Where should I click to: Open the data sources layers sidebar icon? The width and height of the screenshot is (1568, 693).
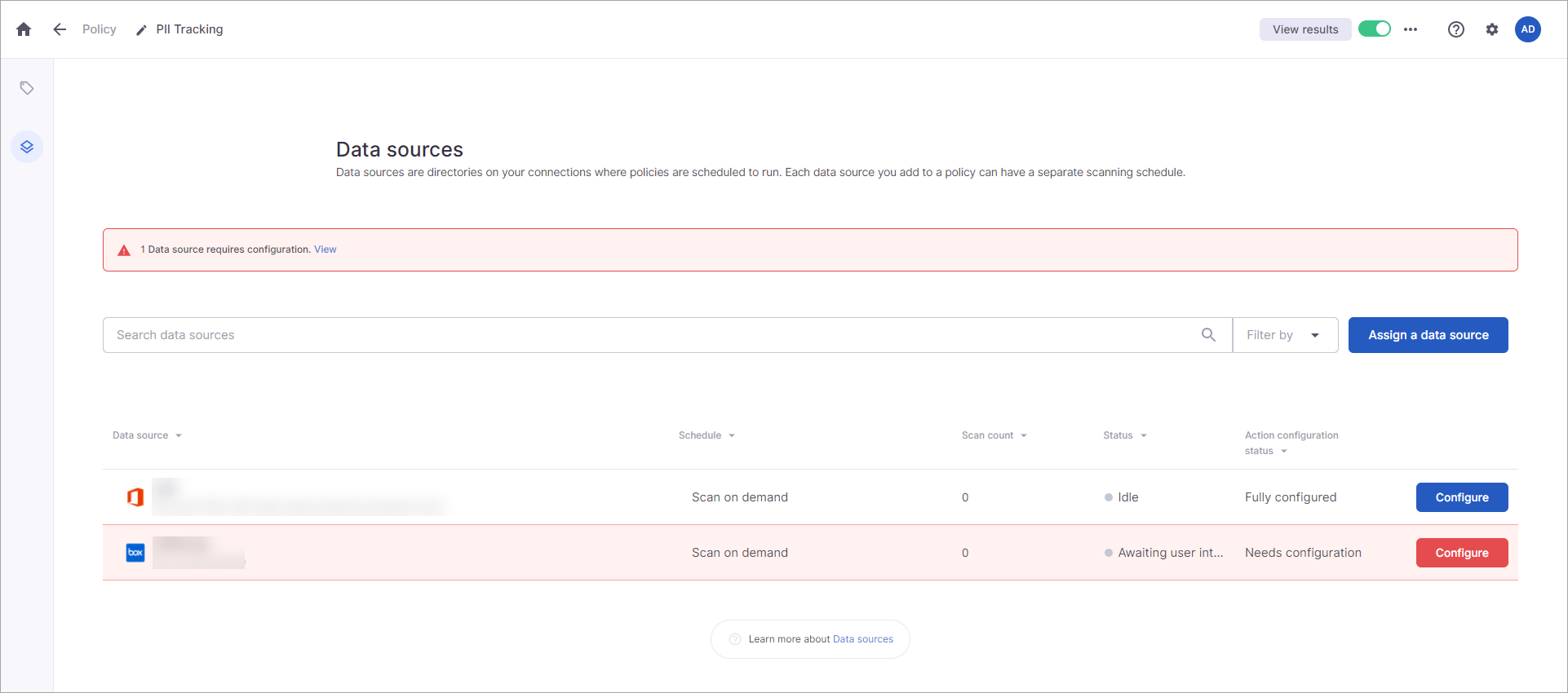[27, 147]
